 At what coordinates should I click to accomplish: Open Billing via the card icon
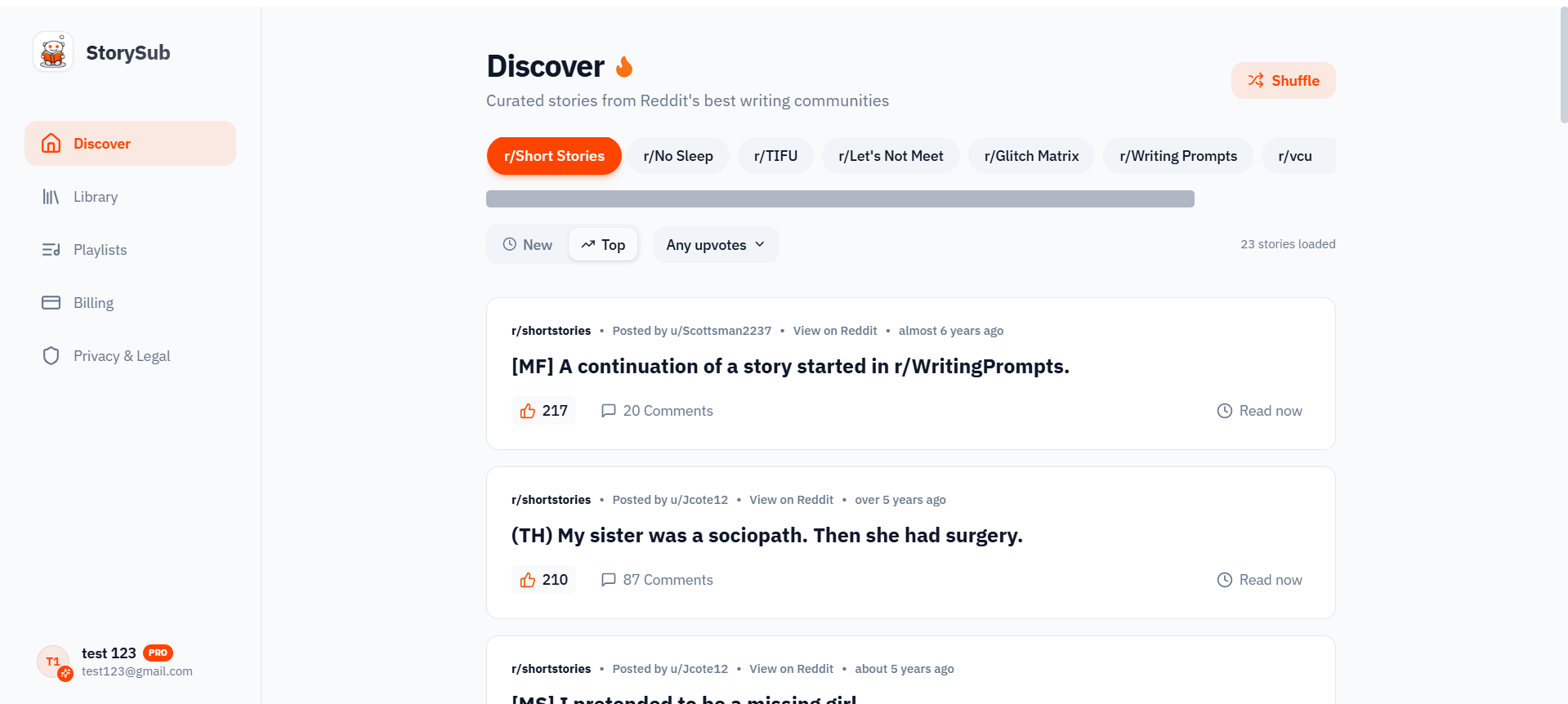click(x=51, y=302)
